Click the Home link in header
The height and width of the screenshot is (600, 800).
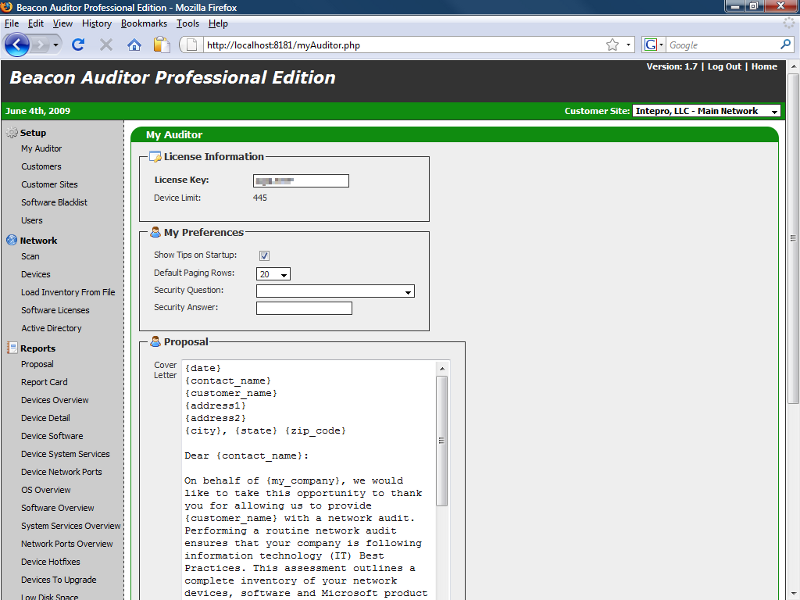click(x=764, y=66)
